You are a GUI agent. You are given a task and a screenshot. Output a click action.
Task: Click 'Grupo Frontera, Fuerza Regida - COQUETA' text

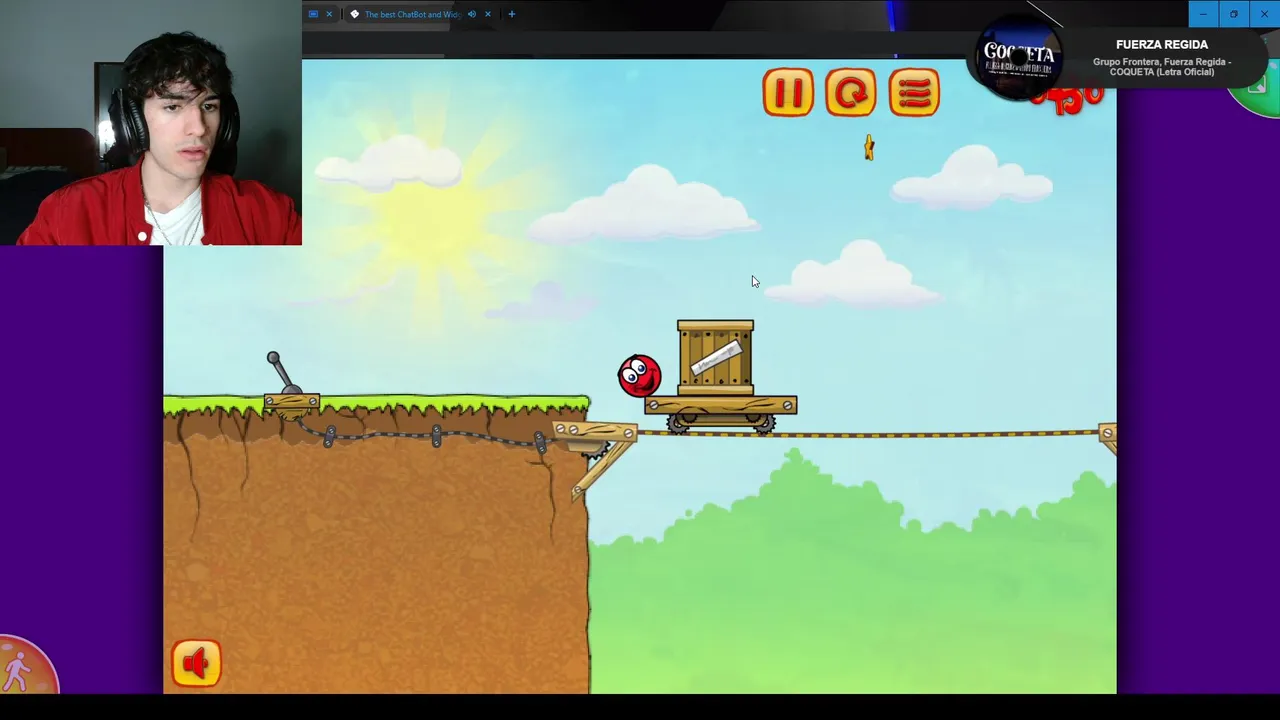point(1161,67)
